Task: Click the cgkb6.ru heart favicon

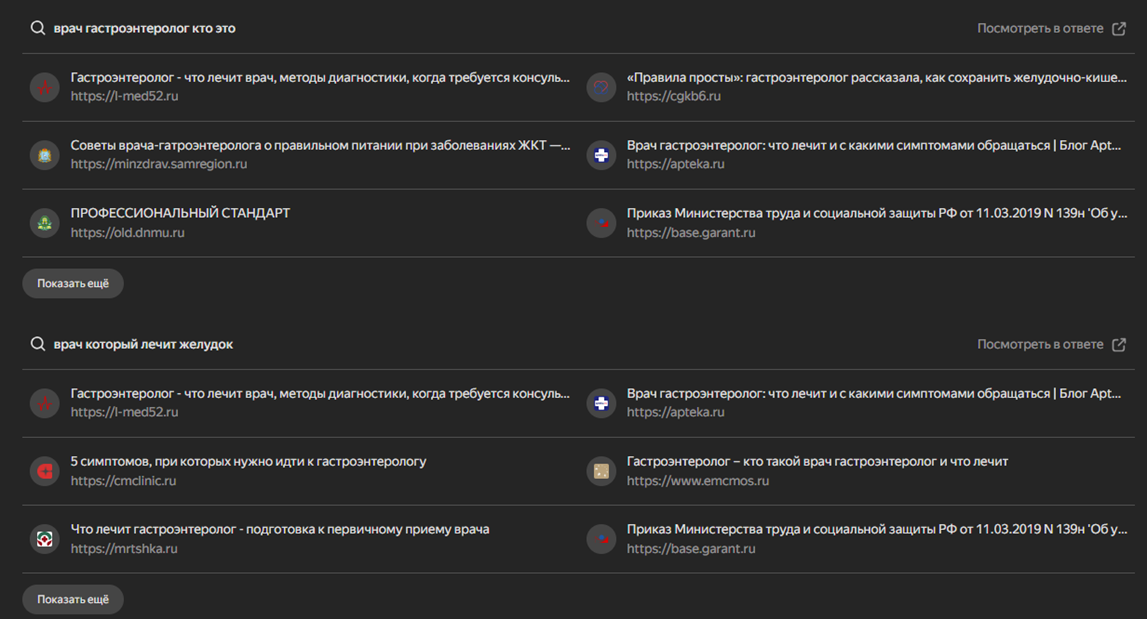Action: pos(601,87)
